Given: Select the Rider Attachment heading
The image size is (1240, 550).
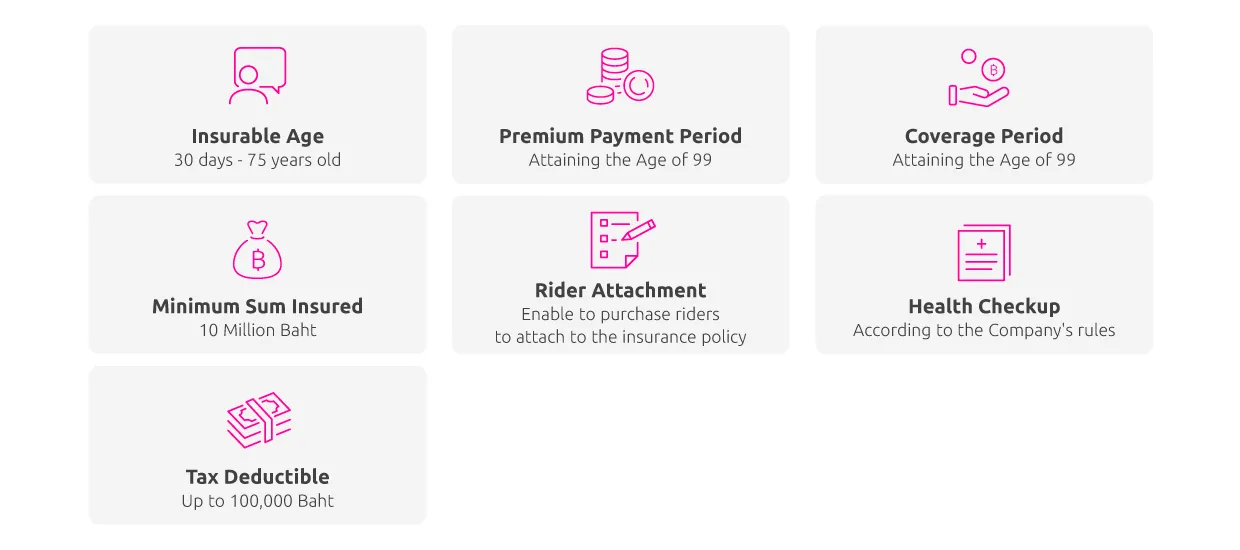Looking at the screenshot, I should coord(621,290).
